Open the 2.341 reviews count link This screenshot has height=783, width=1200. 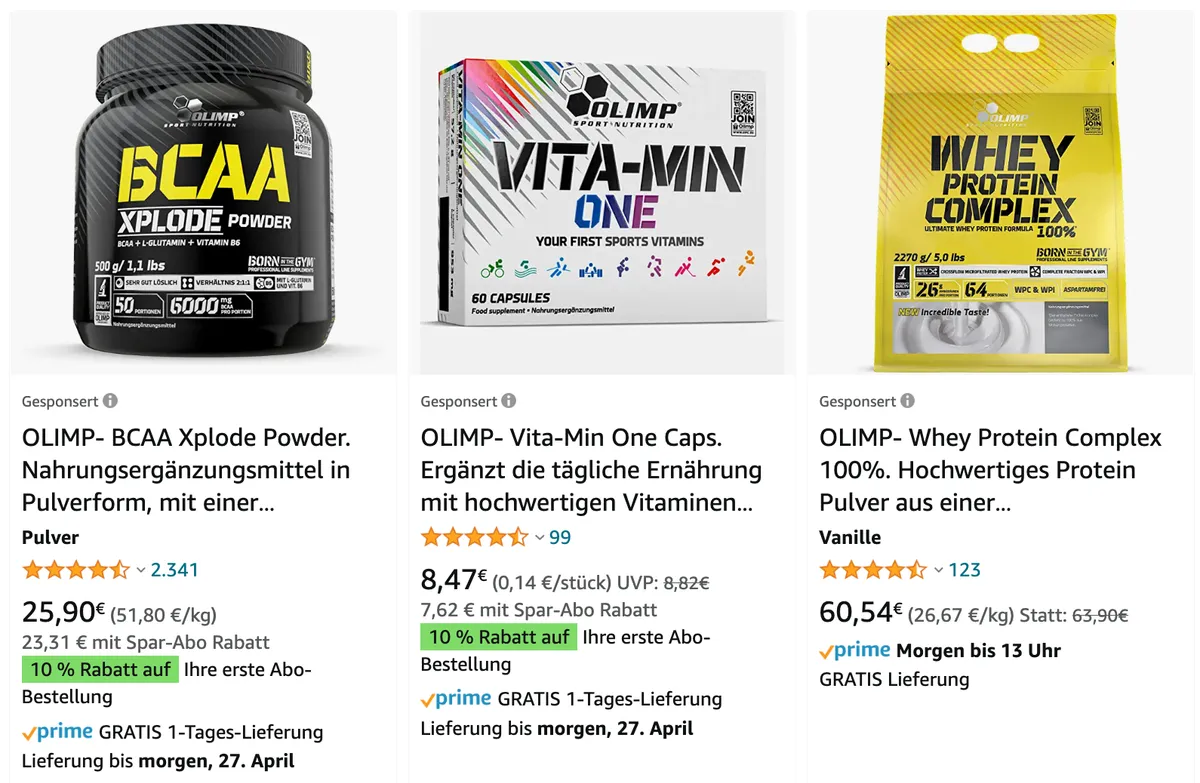175,570
